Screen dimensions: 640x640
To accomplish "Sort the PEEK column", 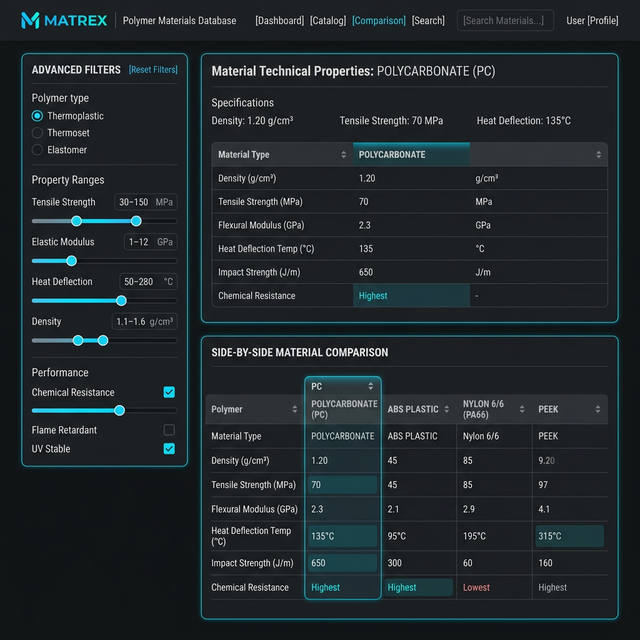I will [598, 409].
